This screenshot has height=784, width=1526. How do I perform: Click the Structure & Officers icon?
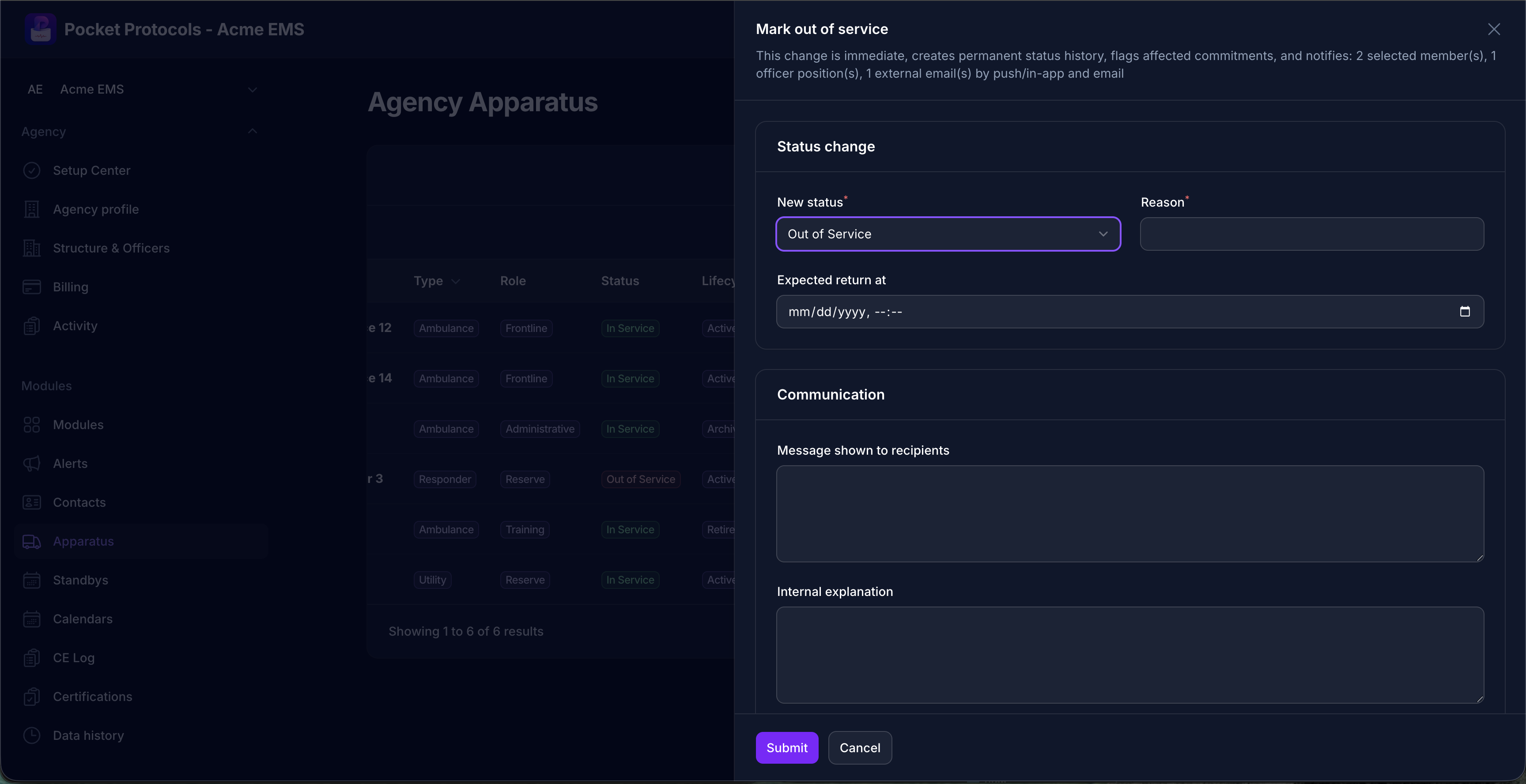coord(31,248)
